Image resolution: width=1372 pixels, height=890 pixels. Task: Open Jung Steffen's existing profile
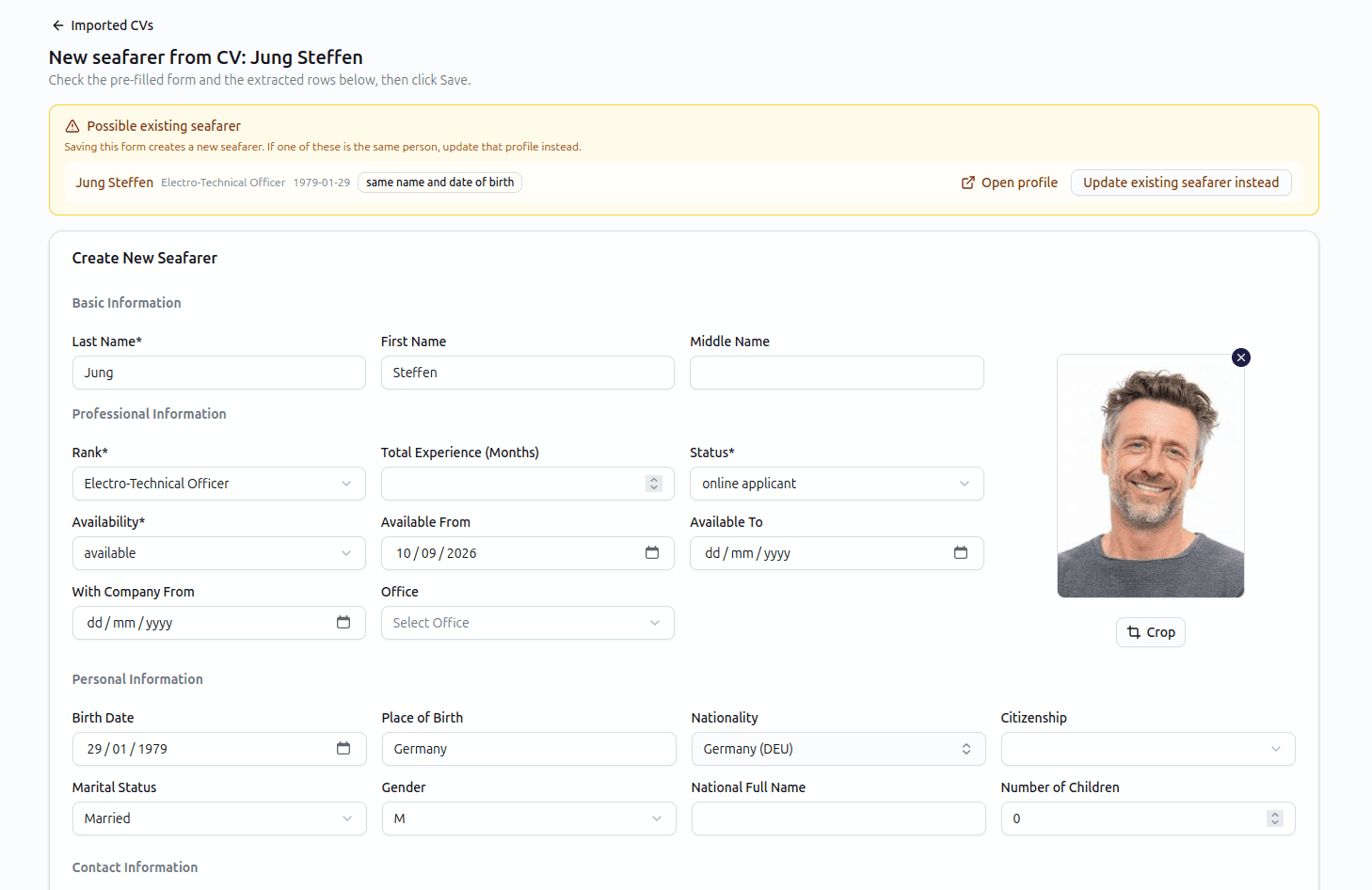1009,183
